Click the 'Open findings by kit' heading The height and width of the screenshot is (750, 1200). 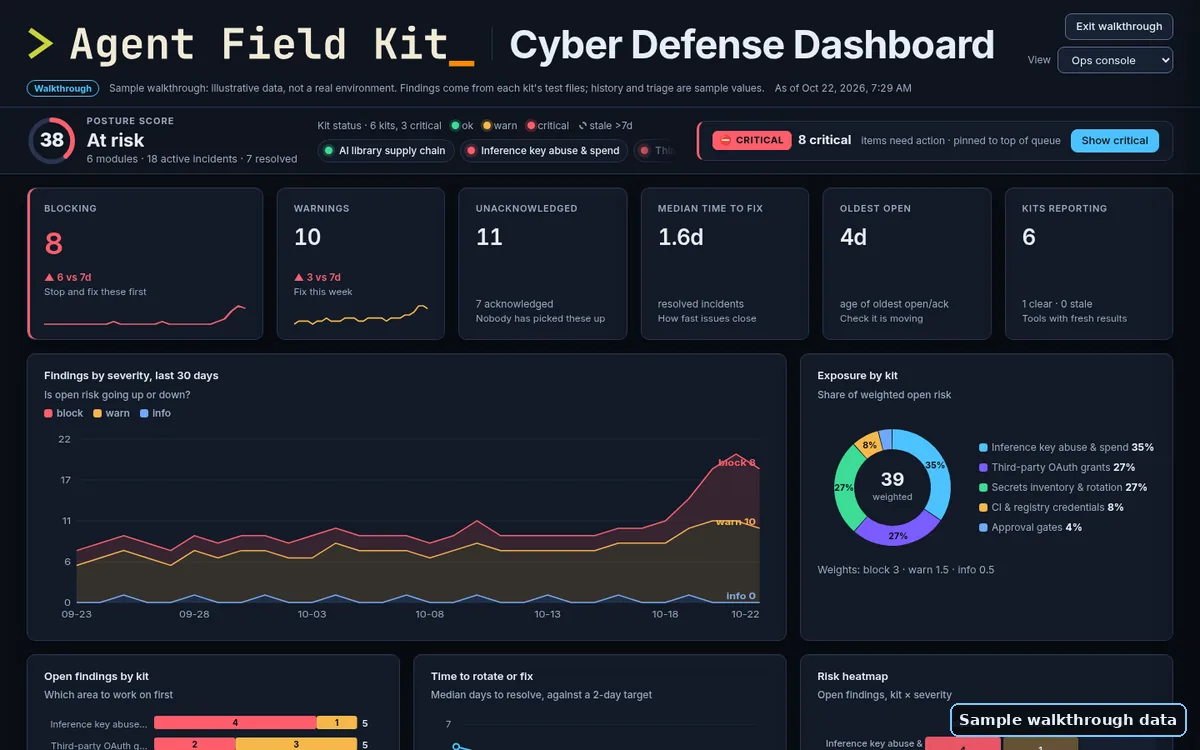[96, 677]
